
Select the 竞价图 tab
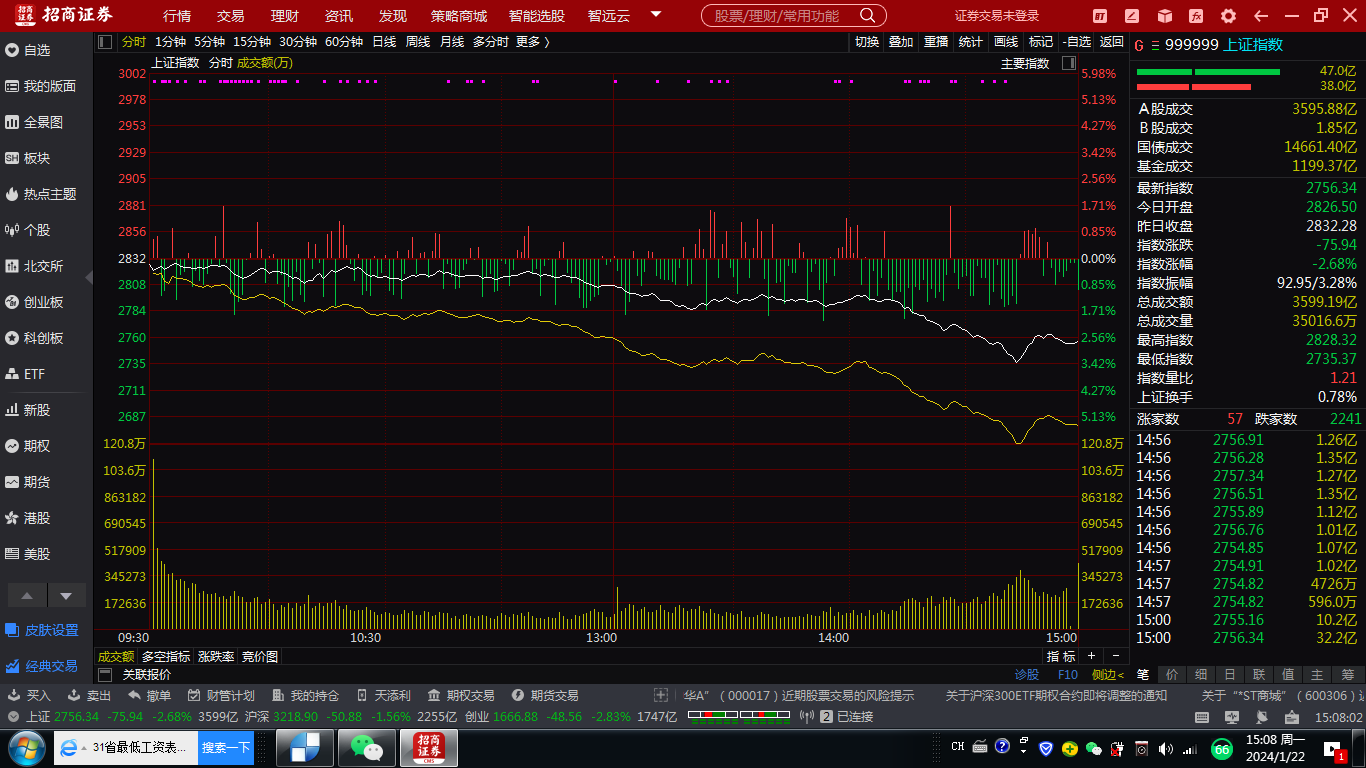pos(260,657)
